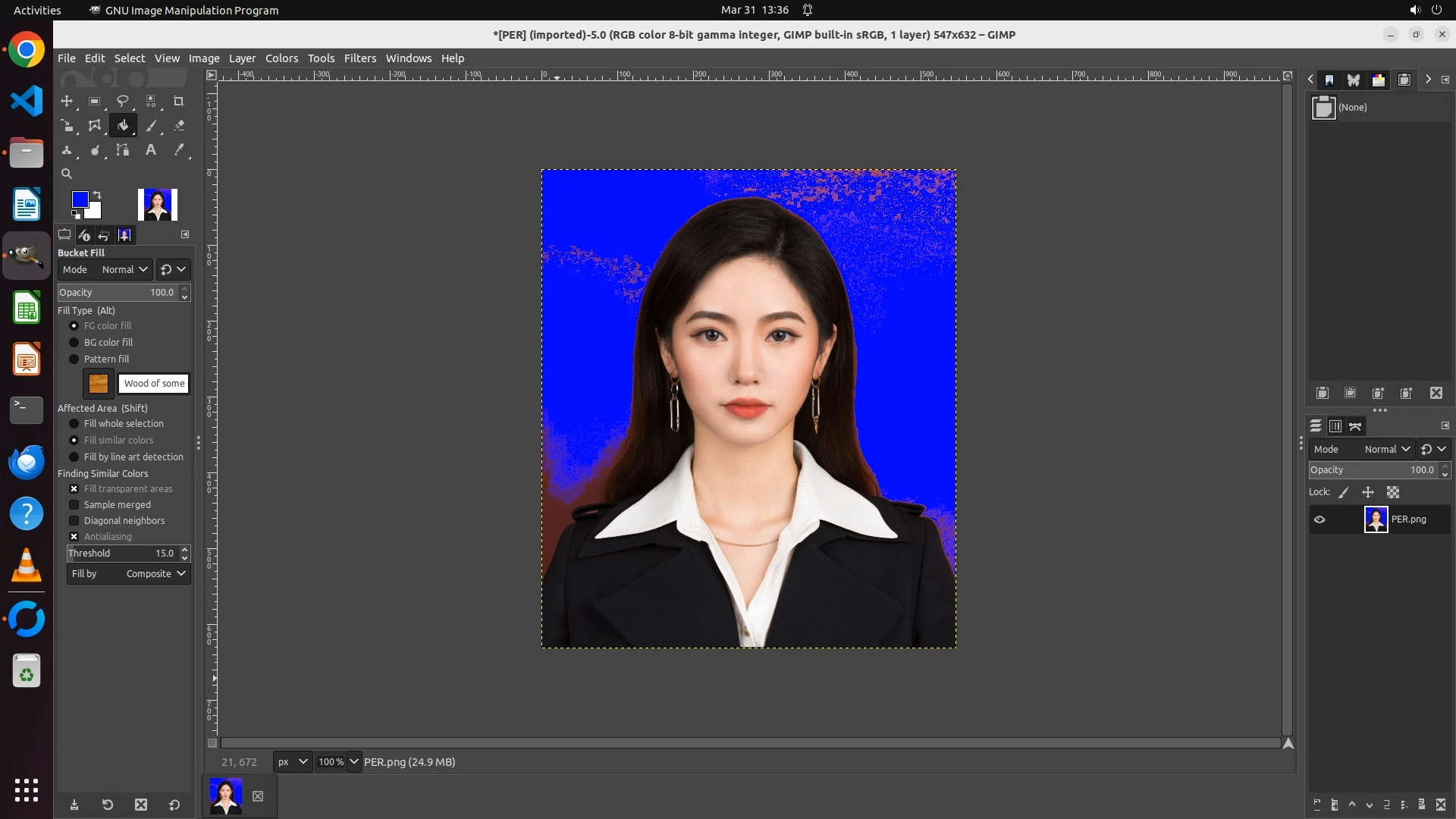Open the Filters menu
This screenshot has height=819, width=1456.
[359, 58]
